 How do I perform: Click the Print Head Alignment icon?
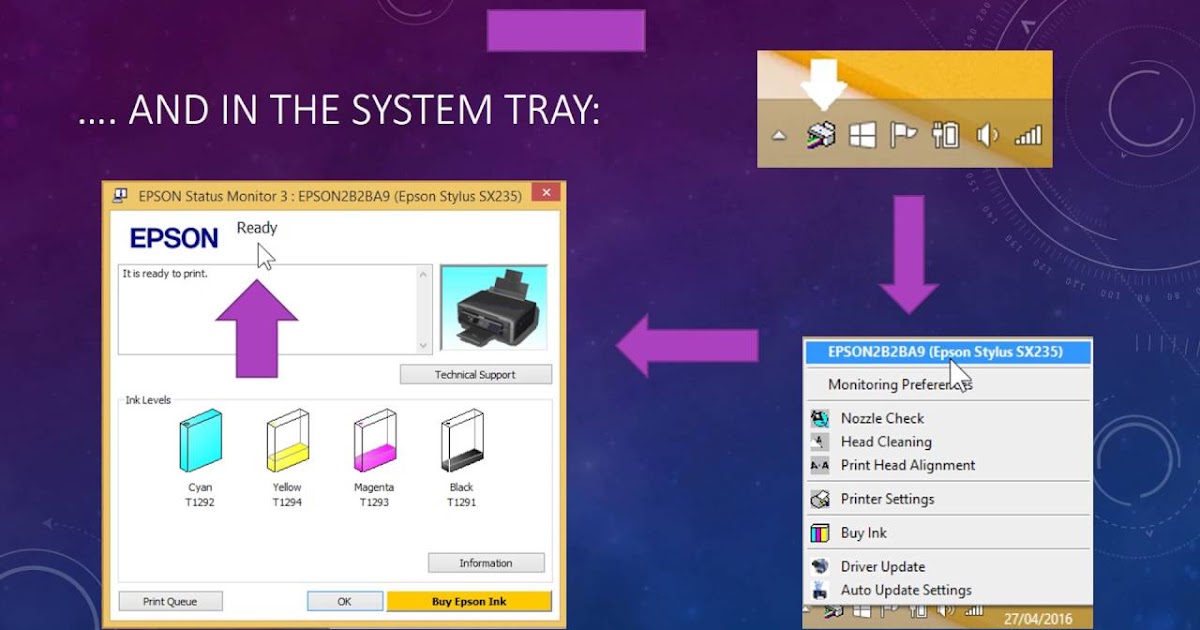820,465
